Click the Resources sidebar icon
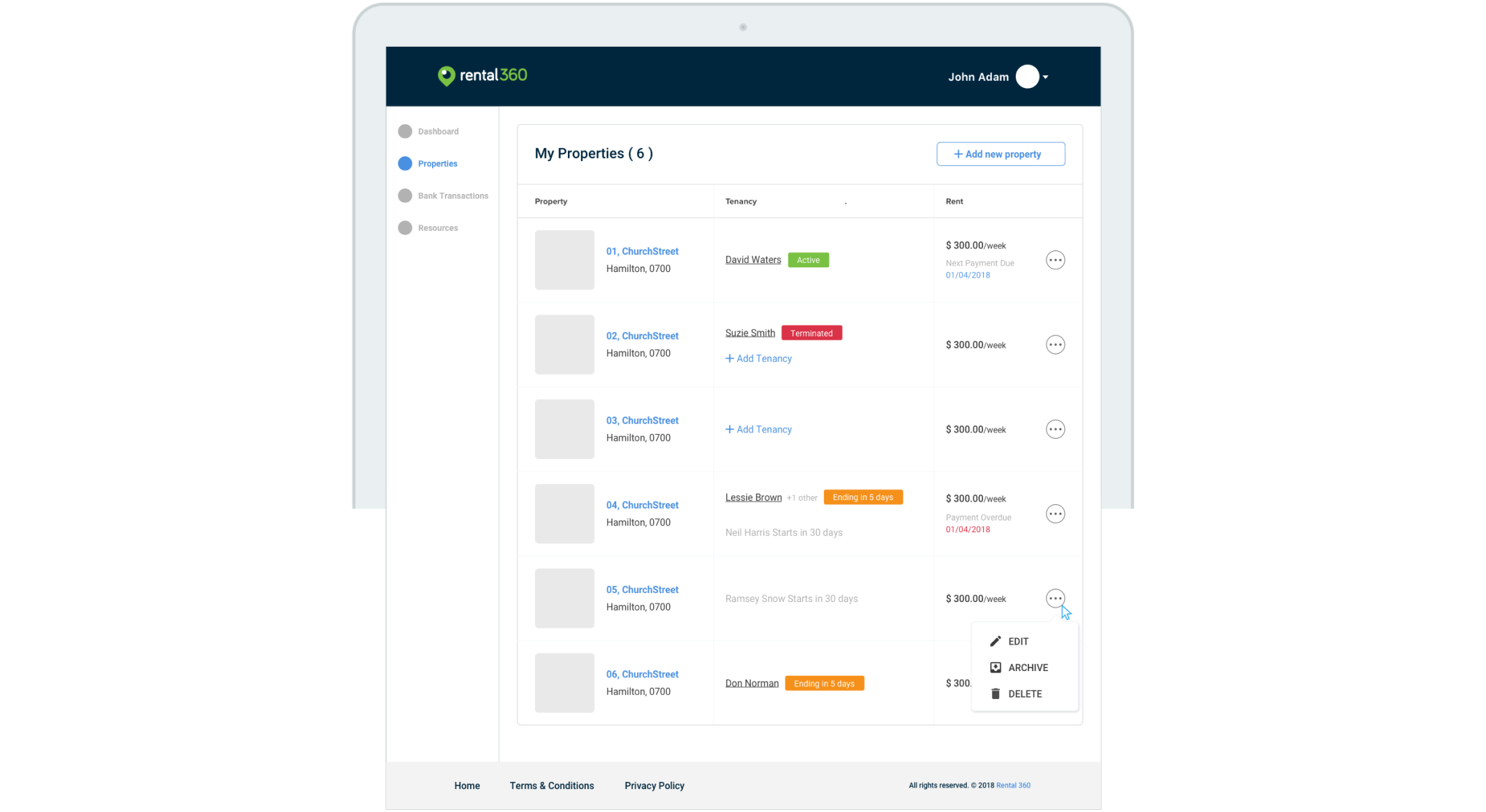The height and width of the screenshot is (812, 1486). click(405, 228)
